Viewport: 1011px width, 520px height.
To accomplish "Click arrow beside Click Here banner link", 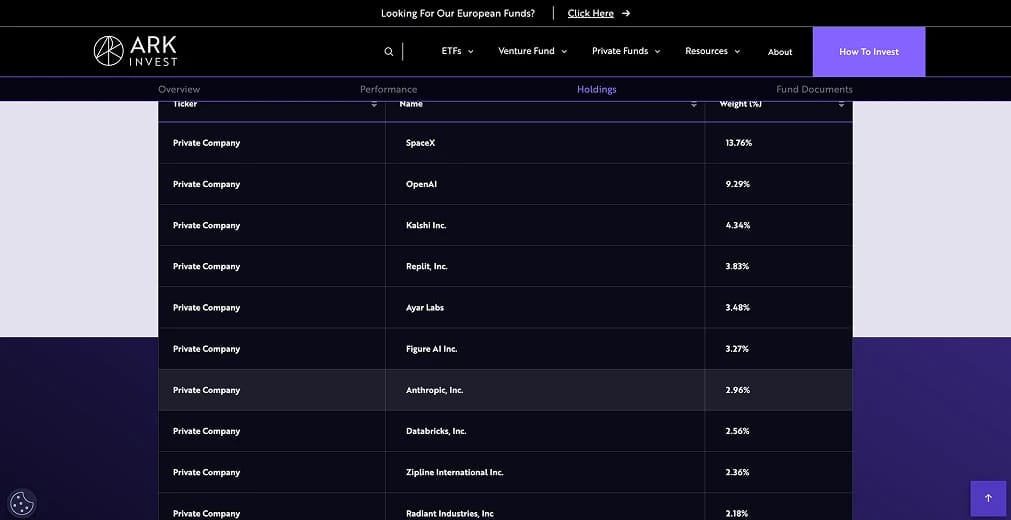I will 625,13.
